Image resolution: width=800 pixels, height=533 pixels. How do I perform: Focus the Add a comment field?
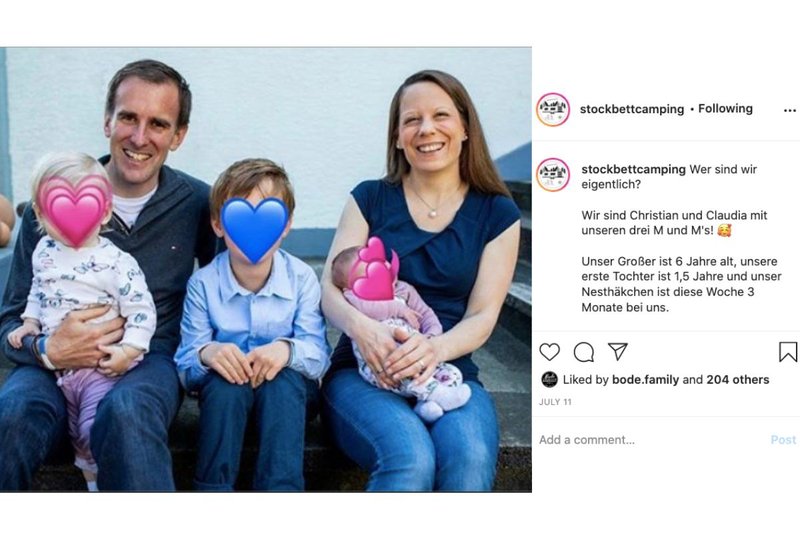(653, 440)
